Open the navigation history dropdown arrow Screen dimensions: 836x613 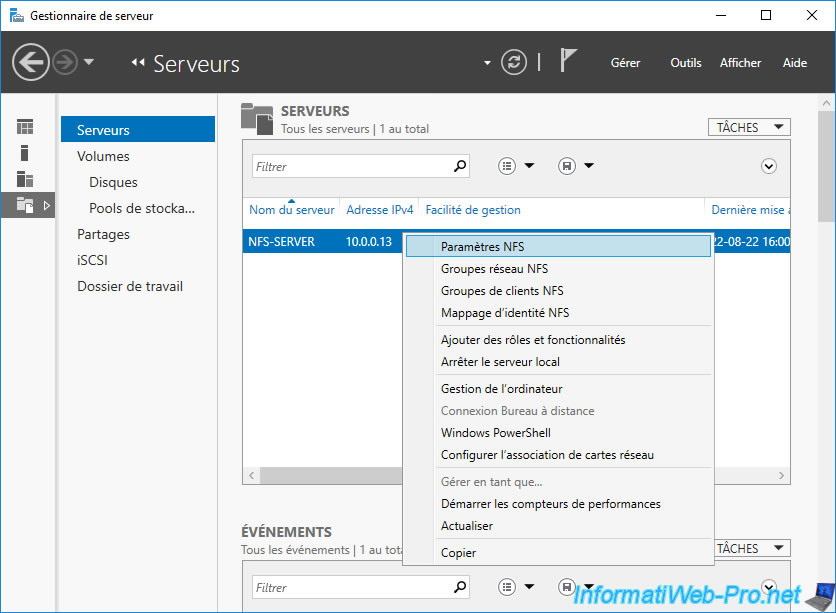point(89,62)
